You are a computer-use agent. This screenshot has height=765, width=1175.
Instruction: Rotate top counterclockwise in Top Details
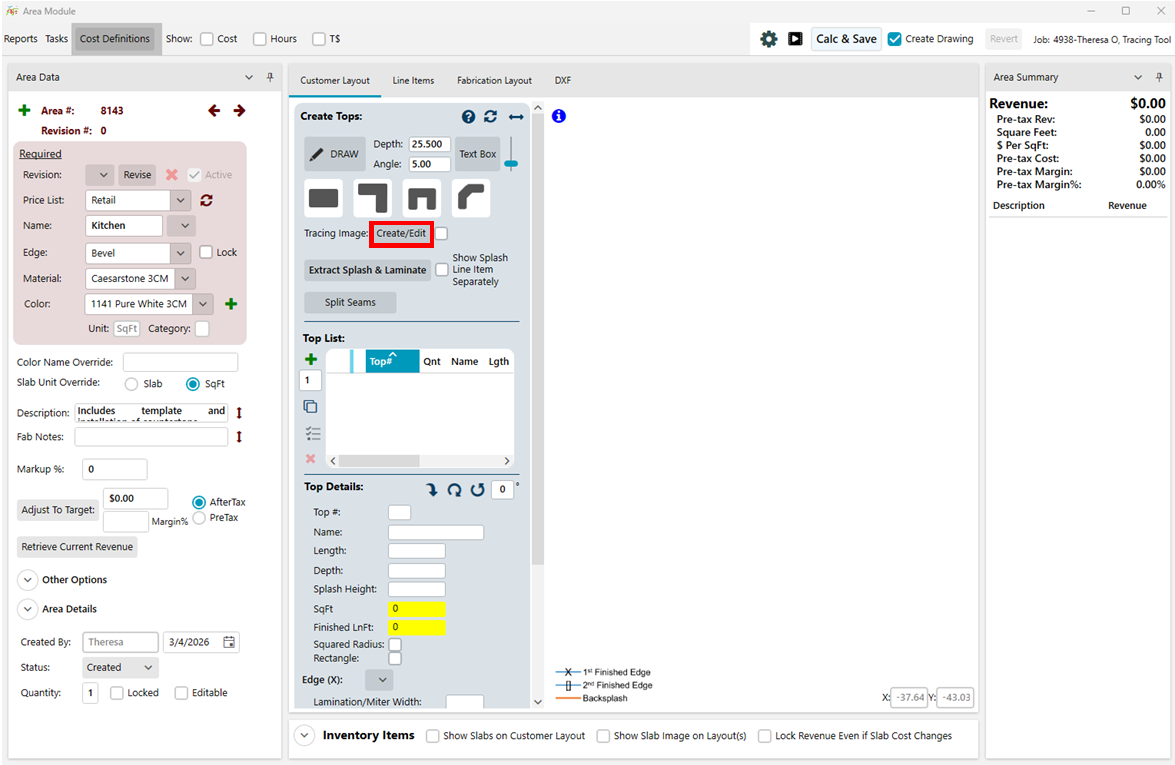coord(477,489)
